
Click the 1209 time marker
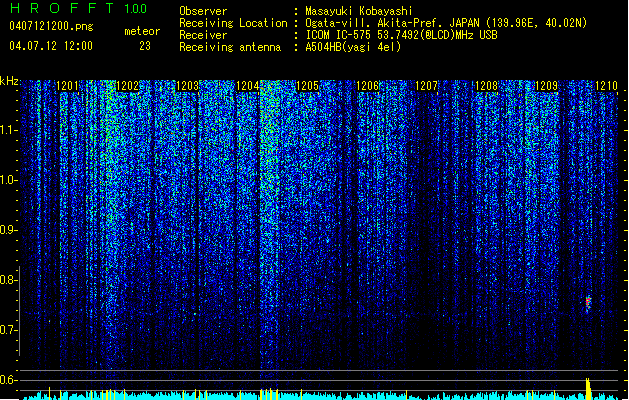(x=546, y=86)
